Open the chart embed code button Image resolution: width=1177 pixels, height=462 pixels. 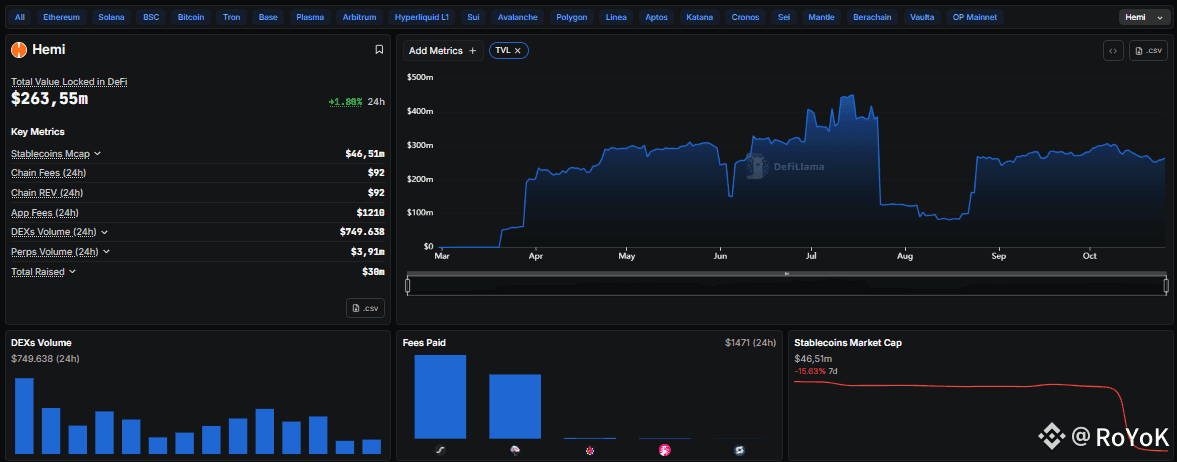tap(1112, 51)
